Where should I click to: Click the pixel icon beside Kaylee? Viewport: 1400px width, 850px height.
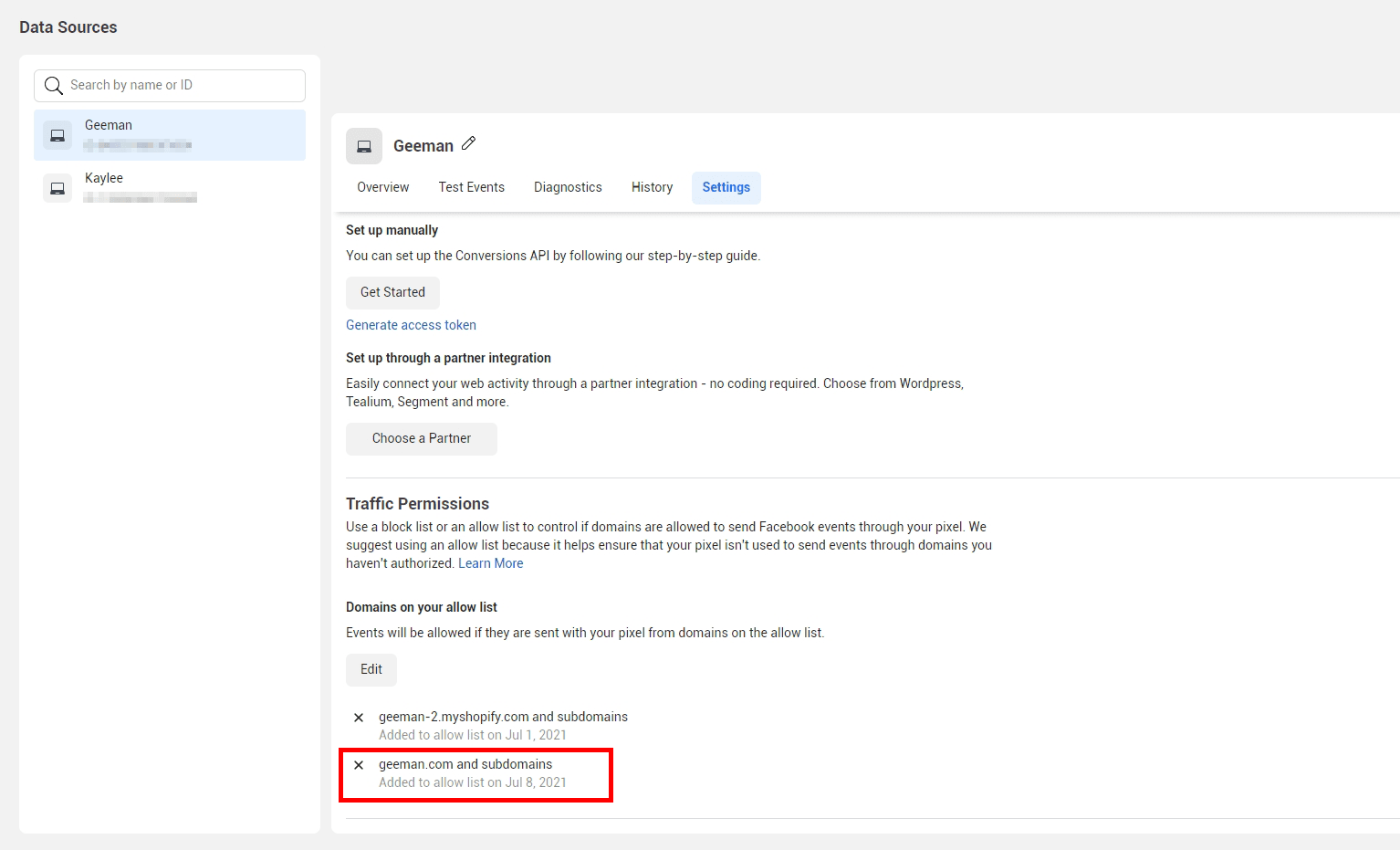(x=57, y=189)
